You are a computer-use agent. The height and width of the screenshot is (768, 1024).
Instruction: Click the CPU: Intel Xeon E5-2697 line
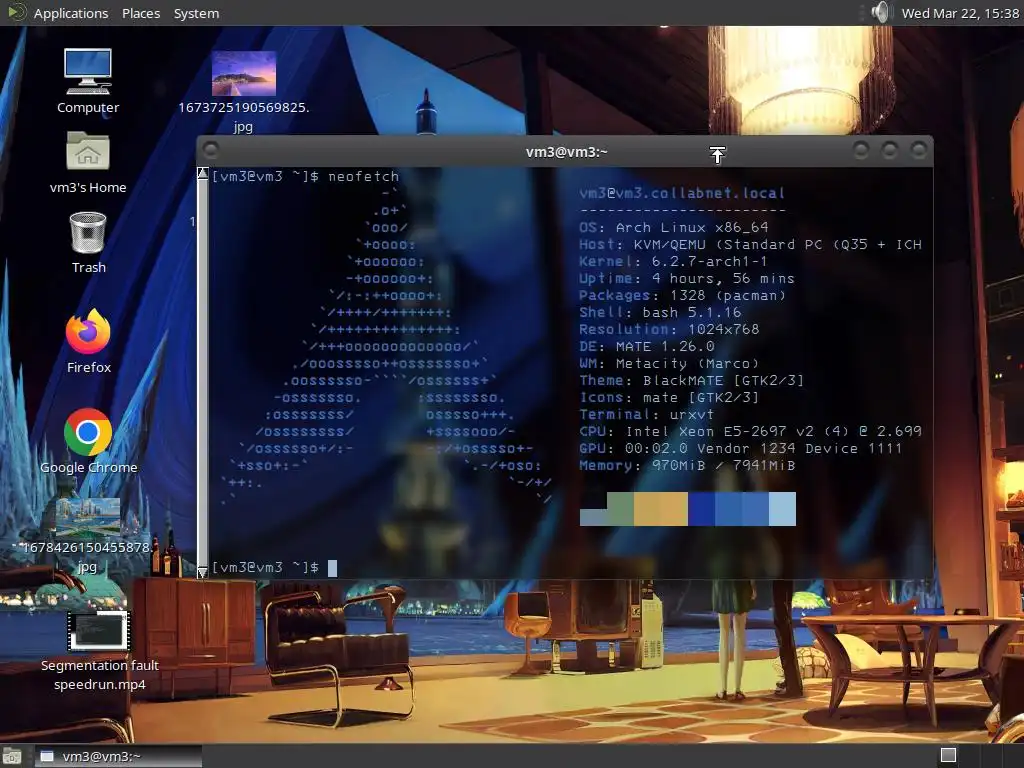(x=750, y=431)
